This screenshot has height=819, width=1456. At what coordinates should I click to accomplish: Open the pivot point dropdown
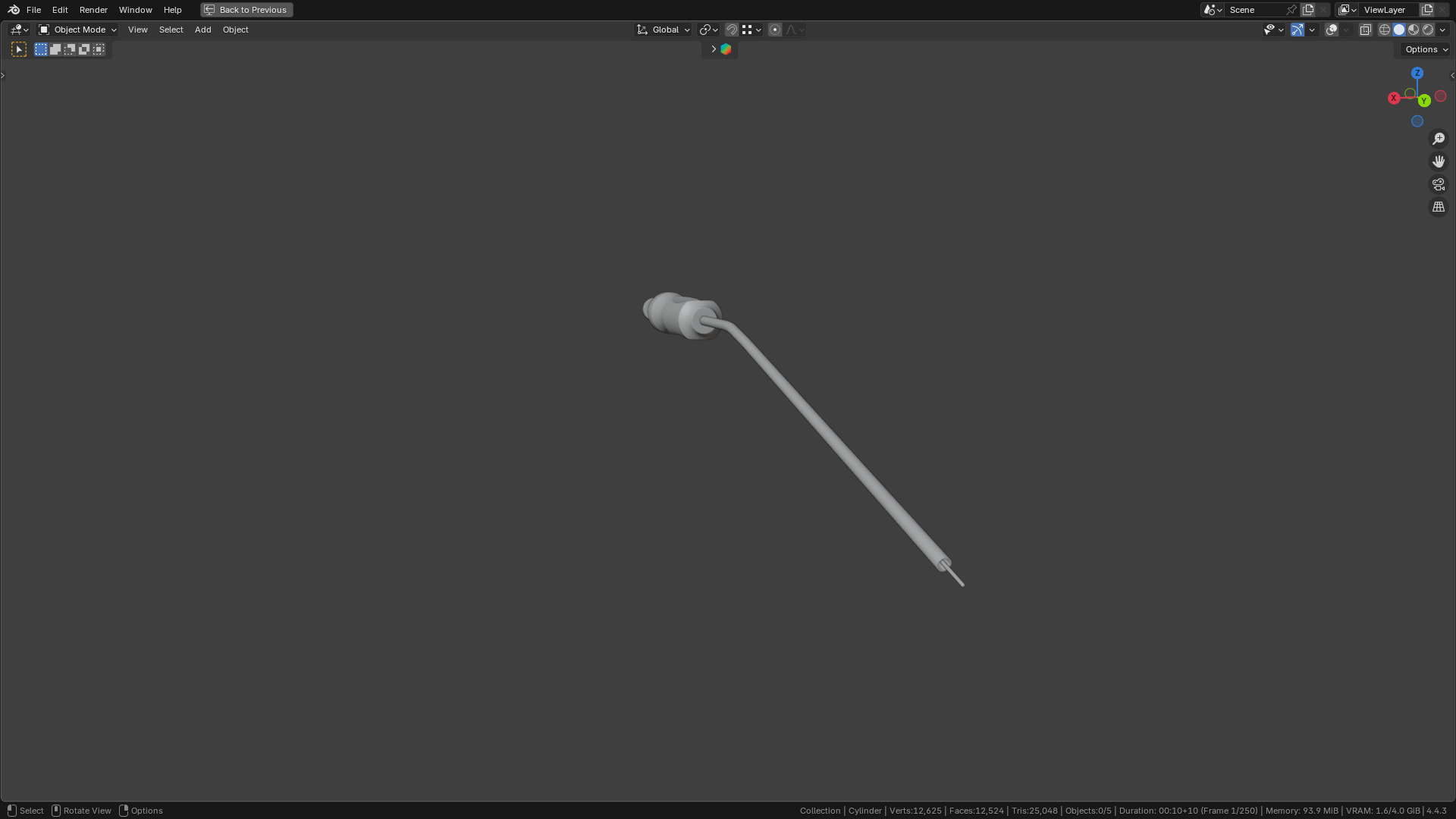click(x=708, y=30)
